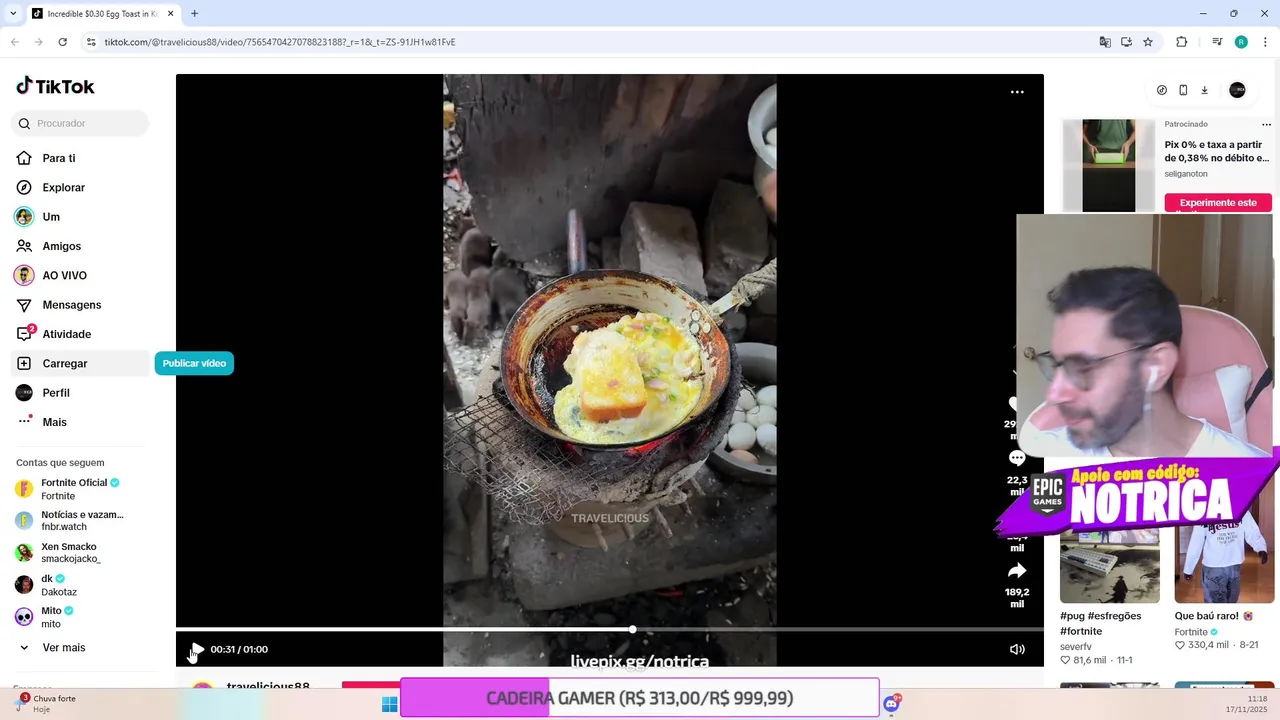Viewport: 1280px width, 720px height.
Task: Reload the page
Action: click(x=62, y=42)
